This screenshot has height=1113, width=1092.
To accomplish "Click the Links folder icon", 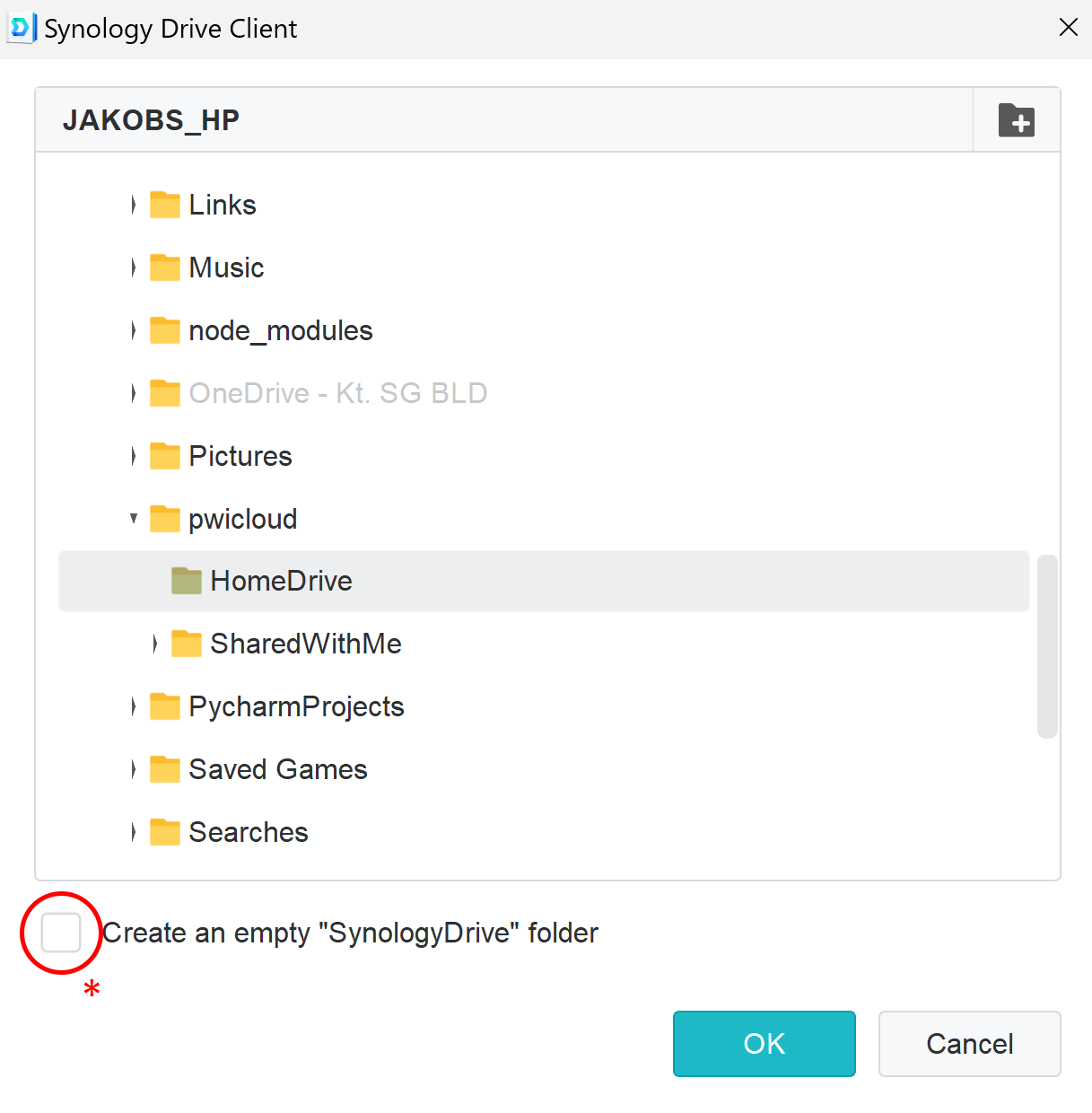I will (x=165, y=205).
